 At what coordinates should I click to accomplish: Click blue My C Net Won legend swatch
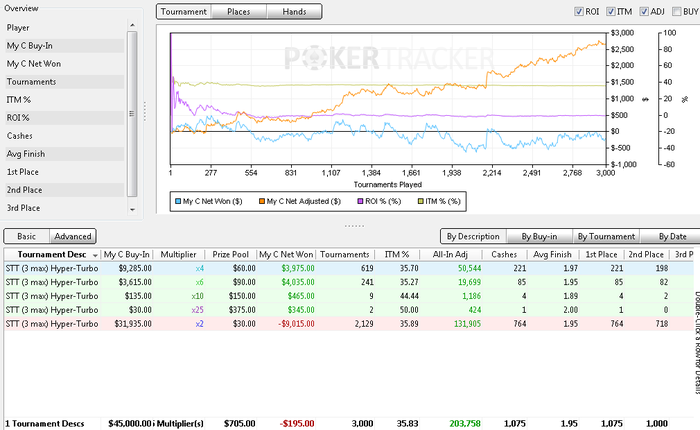pyautogui.click(x=178, y=201)
